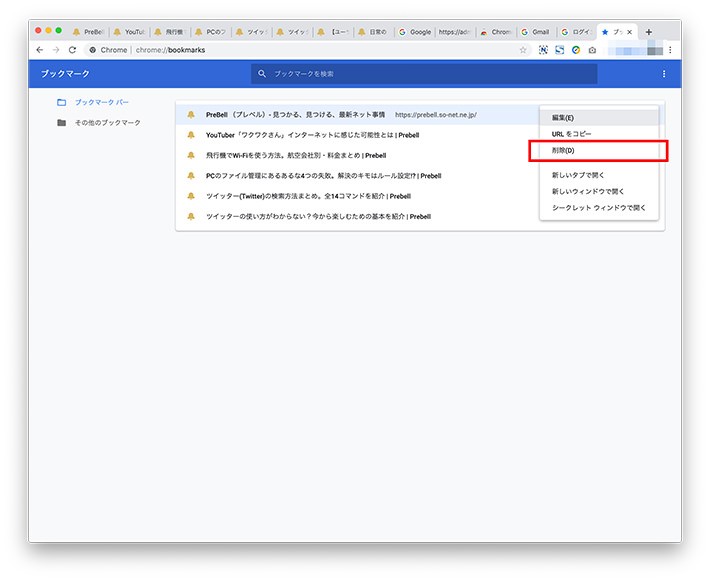Click the back navigation arrow
Viewport: 710px width, 580px height.
40,49
